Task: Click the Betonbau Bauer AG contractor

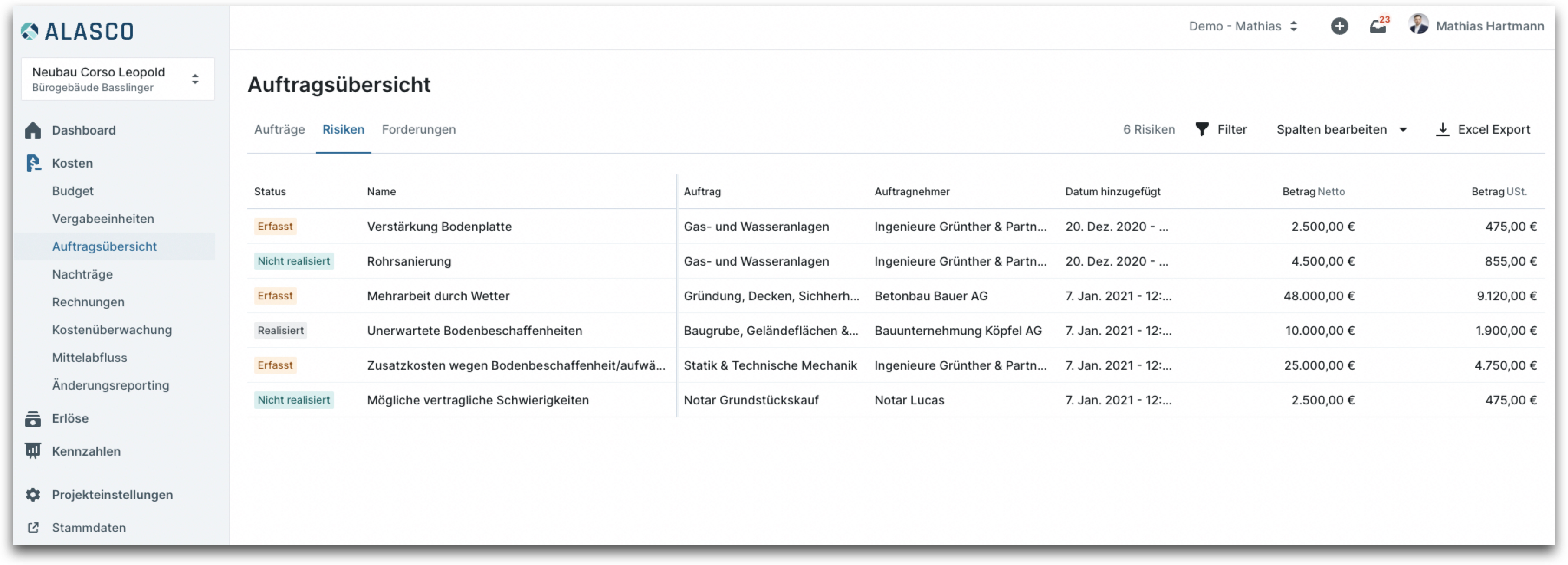Action: pos(932,296)
